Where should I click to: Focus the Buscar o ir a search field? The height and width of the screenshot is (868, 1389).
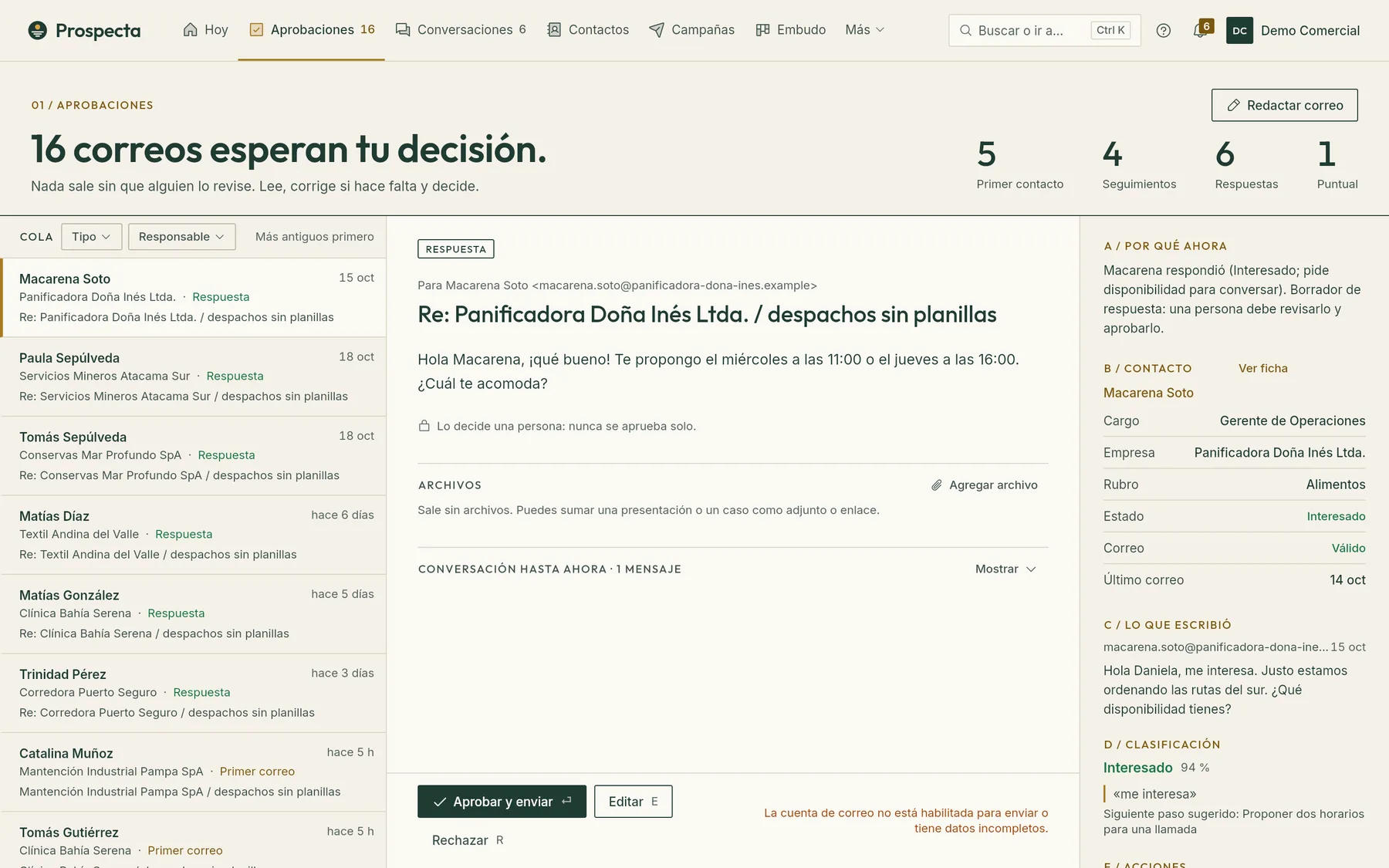(x=1044, y=30)
